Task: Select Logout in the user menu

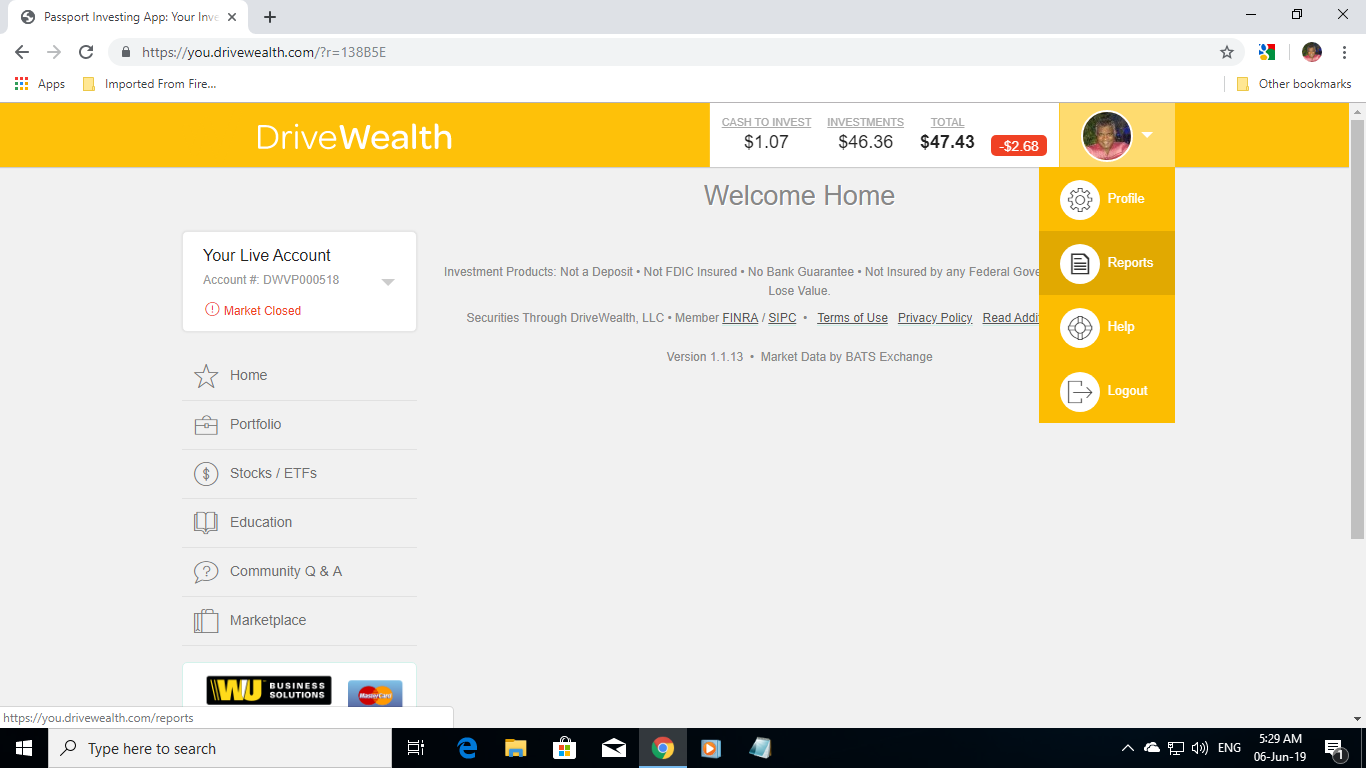Action: pos(1107,391)
